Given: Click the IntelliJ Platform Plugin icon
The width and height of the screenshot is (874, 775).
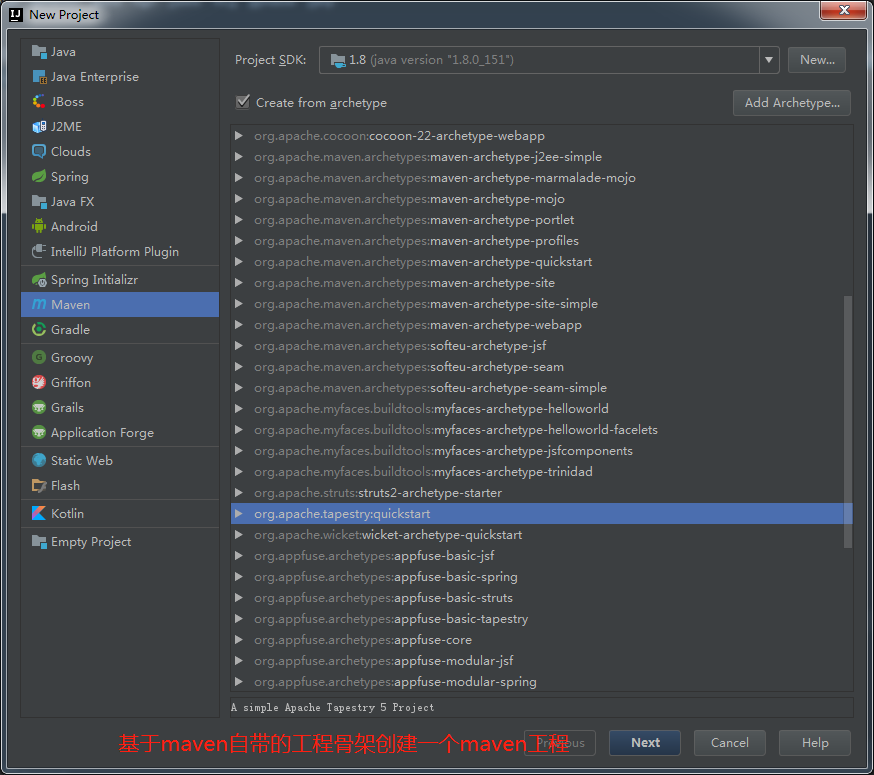Looking at the screenshot, I should 39,251.
